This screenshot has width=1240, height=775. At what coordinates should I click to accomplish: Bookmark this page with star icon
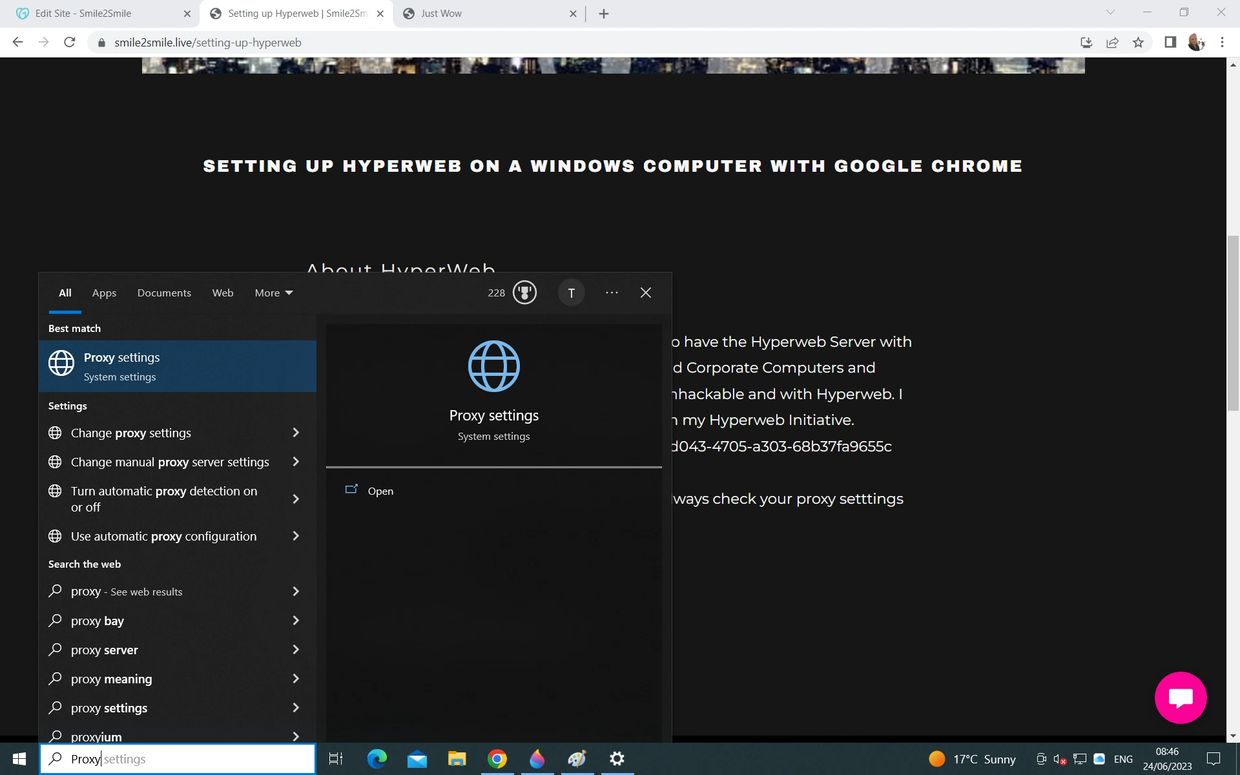[1138, 42]
